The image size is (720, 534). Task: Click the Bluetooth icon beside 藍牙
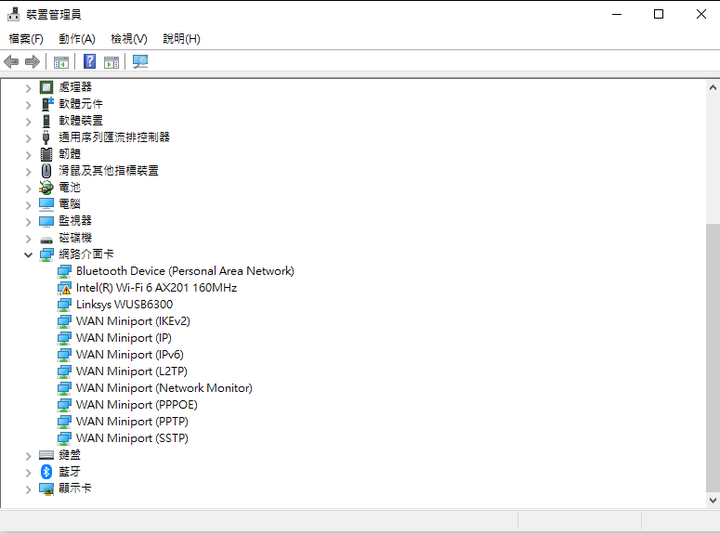[46, 472]
